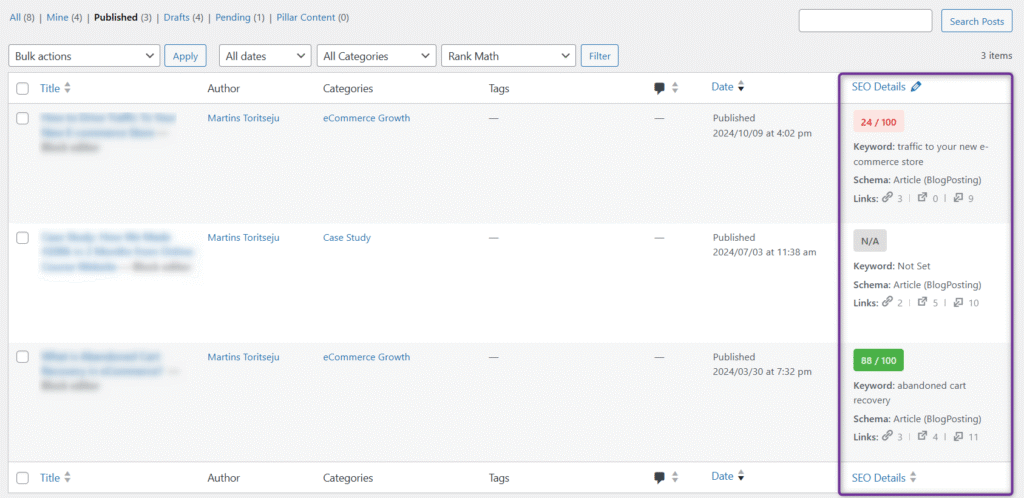Click the date 2024/03/30 at 7:32 pm

[x=762, y=371]
